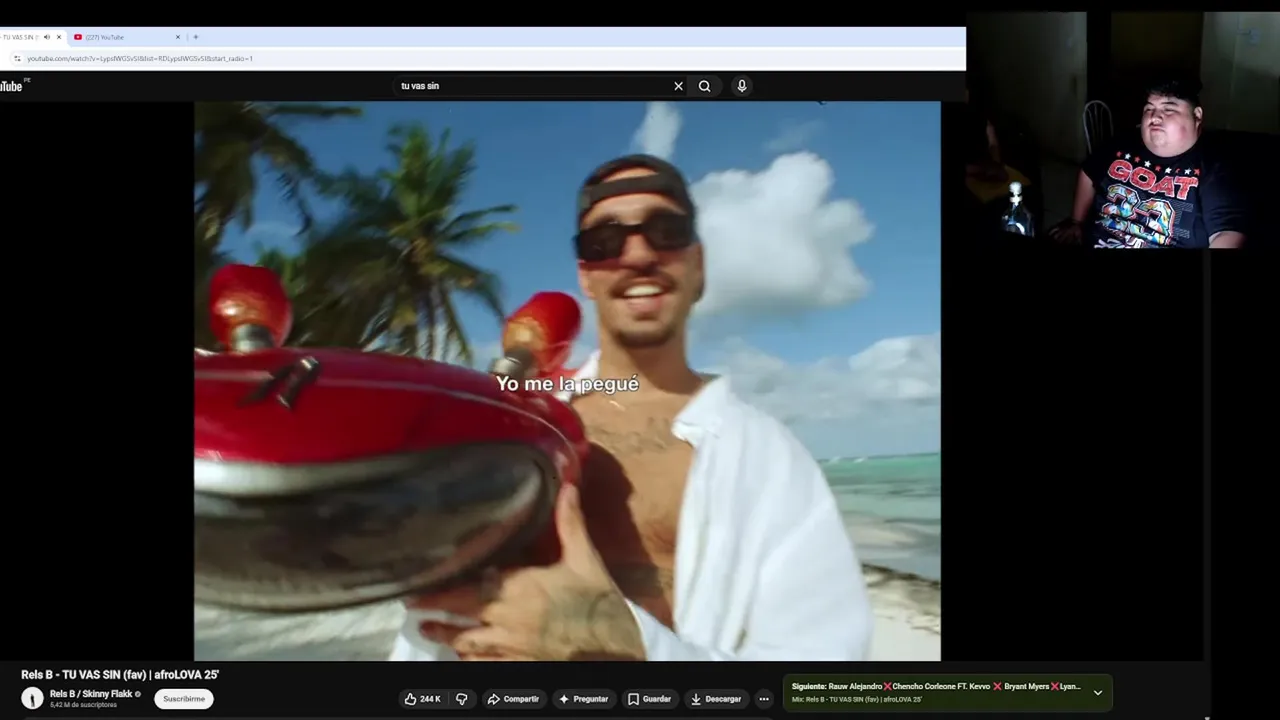This screenshot has width=1280, height=720.
Task: Expand the Siguiente playlist panel chevron
Action: coord(1097,692)
